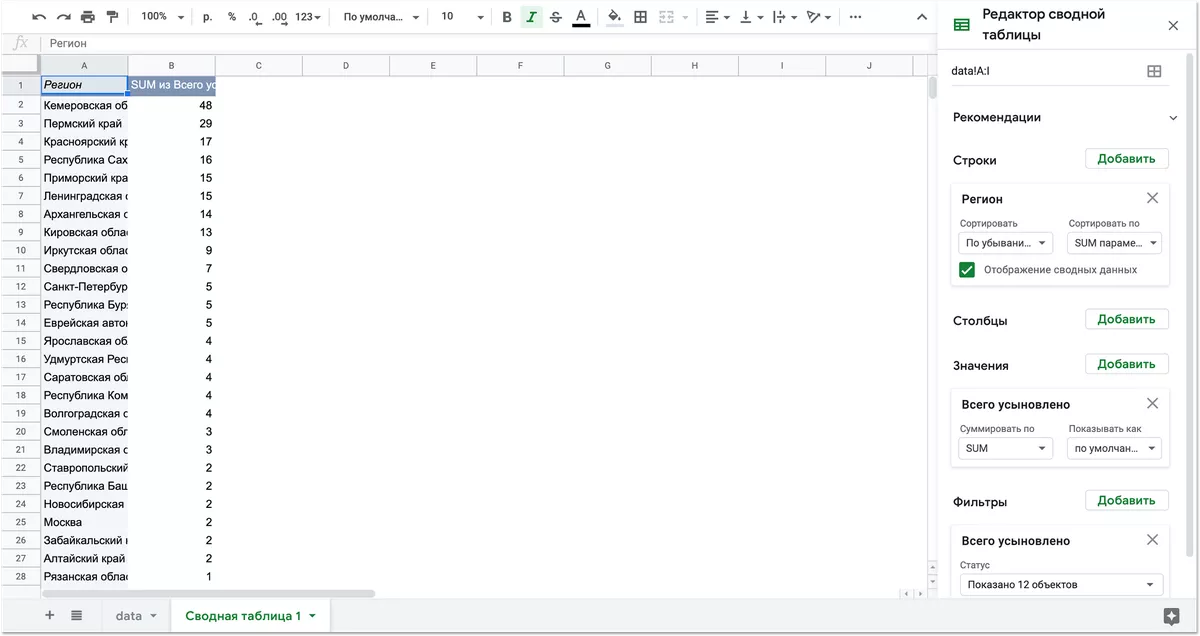The image size is (1200, 636).
Task: Add a field to Значения
Action: 1126,364
